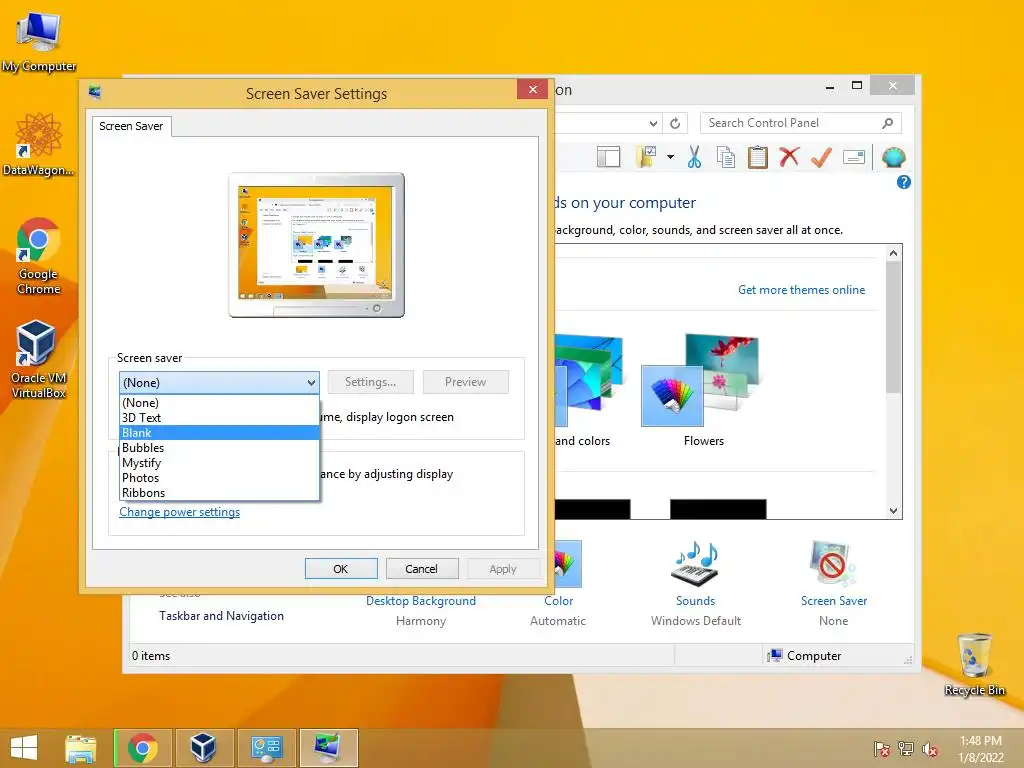Choose Photos screen saver option
The width and height of the screenshot is (1024, 768).
219,477
